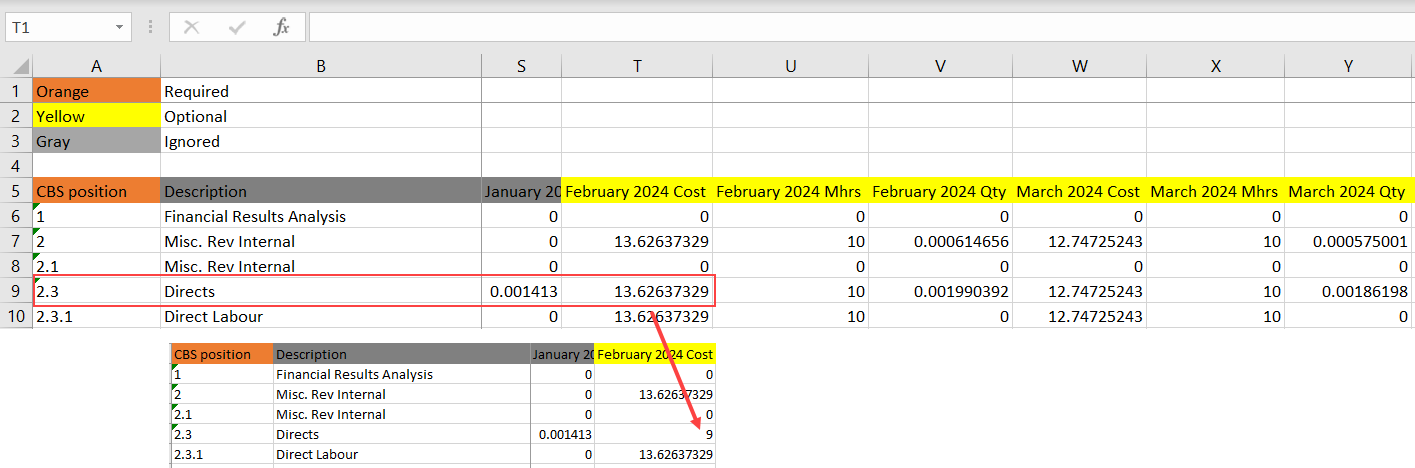The image size is (1415, 468).
Task: Click the Select All corner triangle
Action: point(20,67)
